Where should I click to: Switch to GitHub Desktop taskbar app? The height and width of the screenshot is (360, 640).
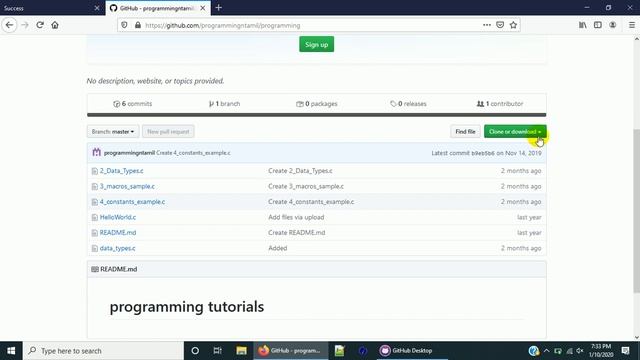[411, 351]
